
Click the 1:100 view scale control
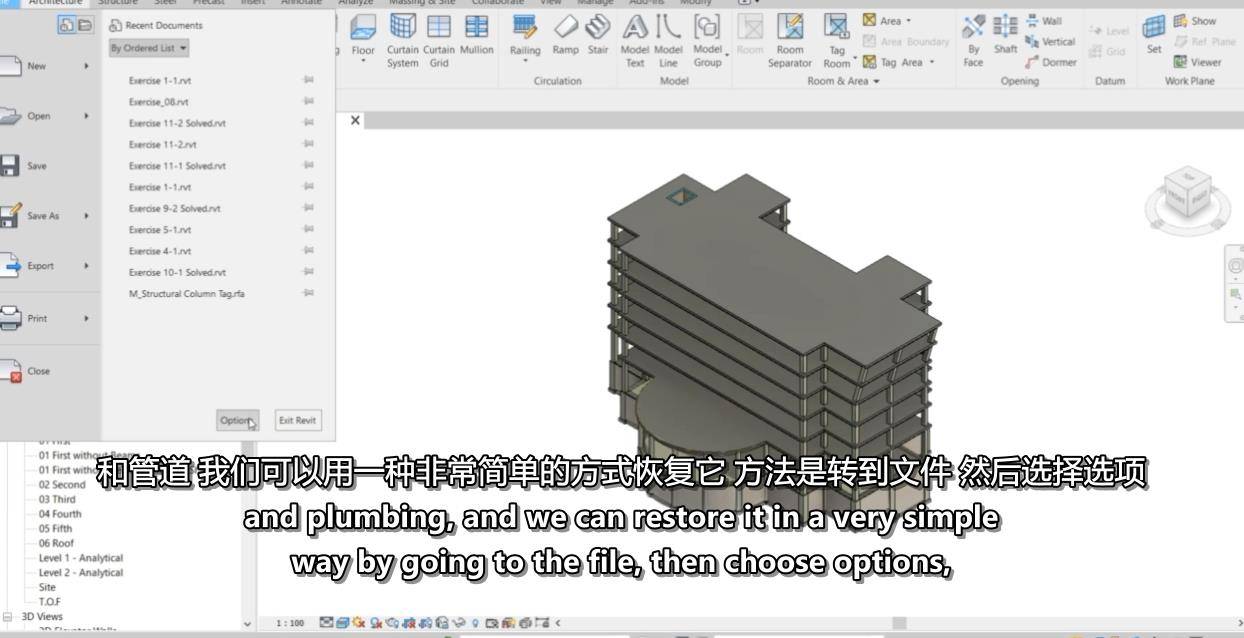coord(290,623)
